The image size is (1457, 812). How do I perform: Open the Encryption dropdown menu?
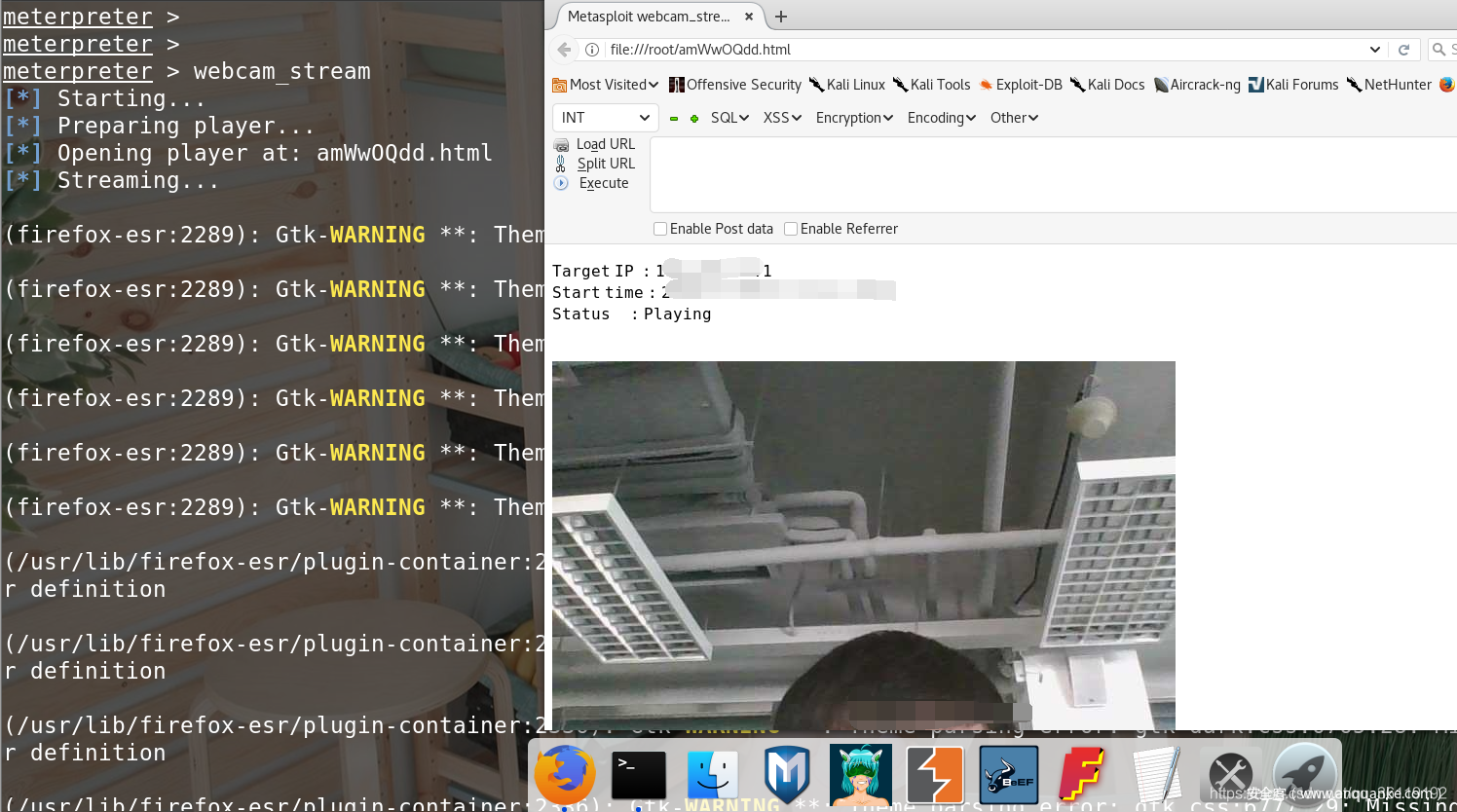click(x=854, y=118)
